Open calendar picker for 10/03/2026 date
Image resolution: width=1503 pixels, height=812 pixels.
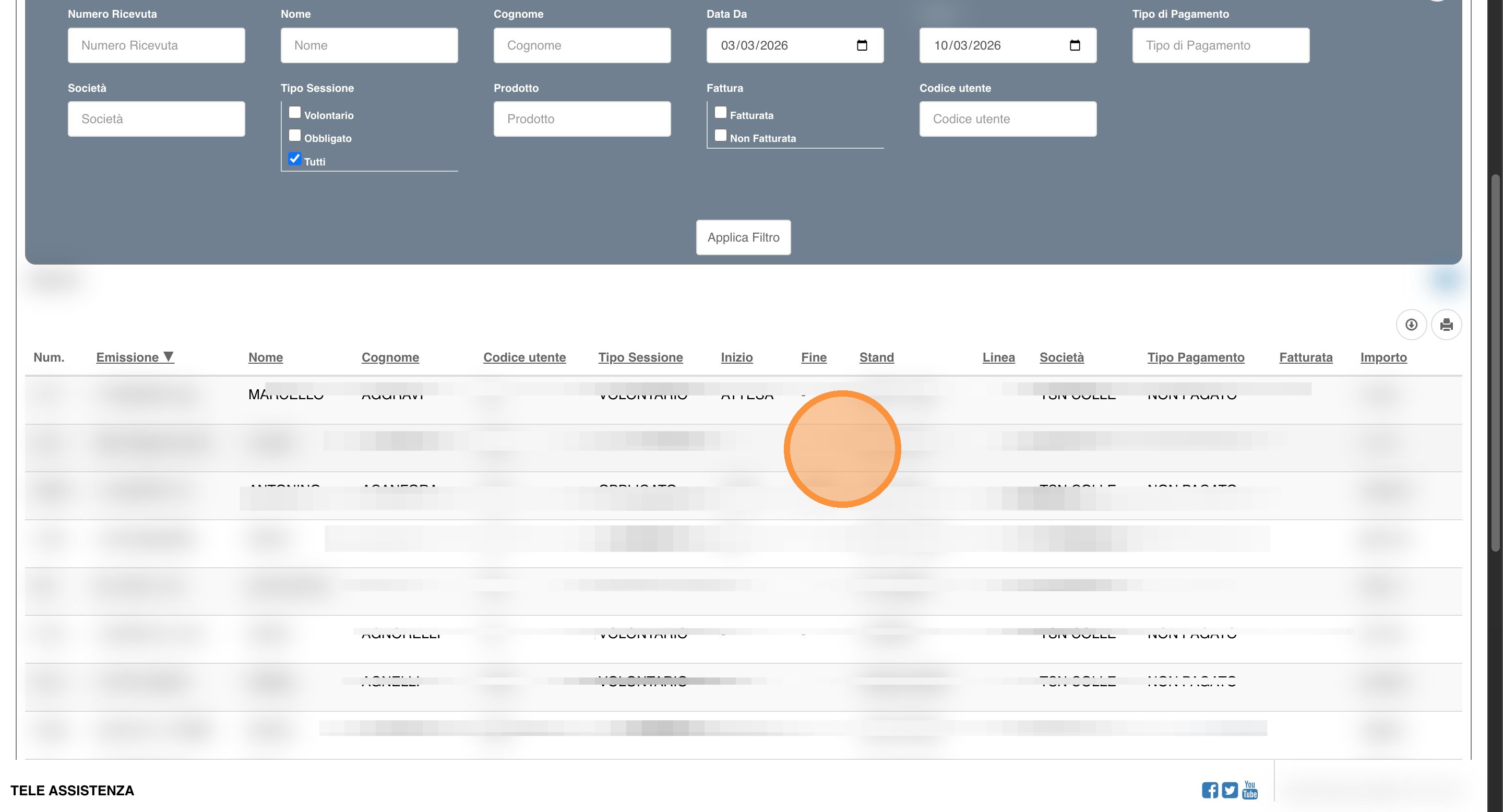[1075, 45]
